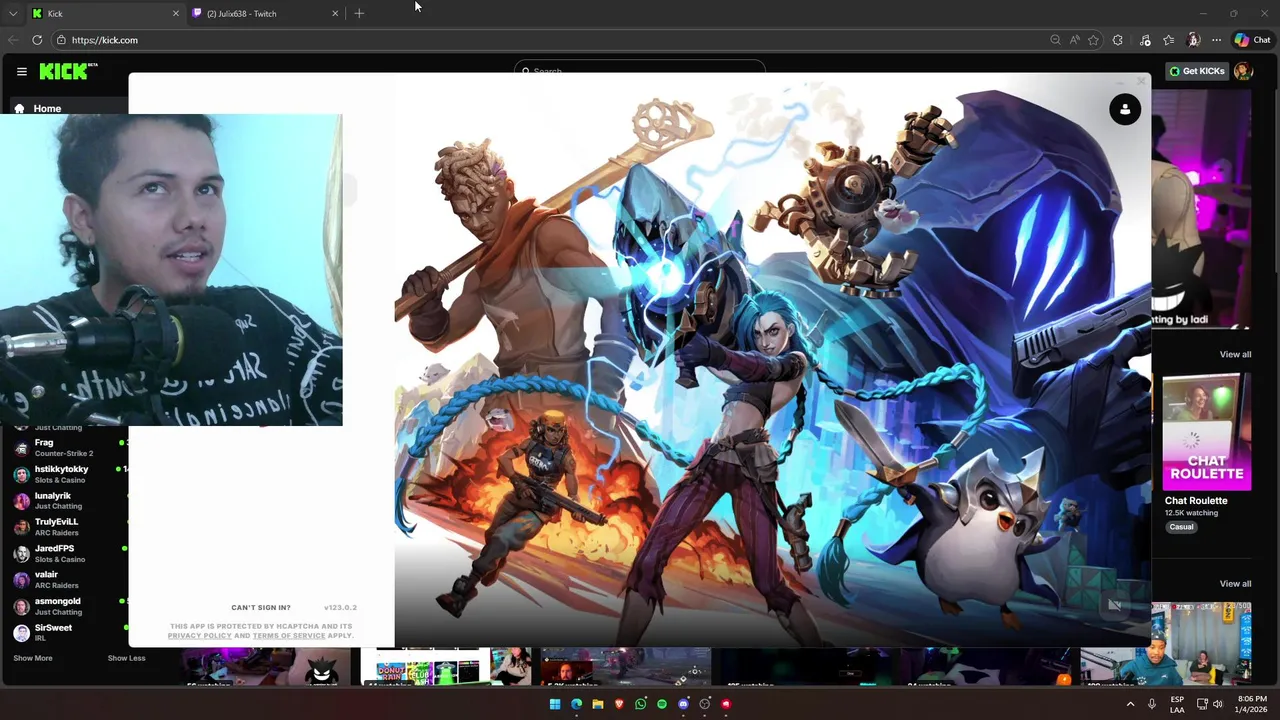Click the zoom icon in address bar
Screen dimensions: 1280x720
1055,40
